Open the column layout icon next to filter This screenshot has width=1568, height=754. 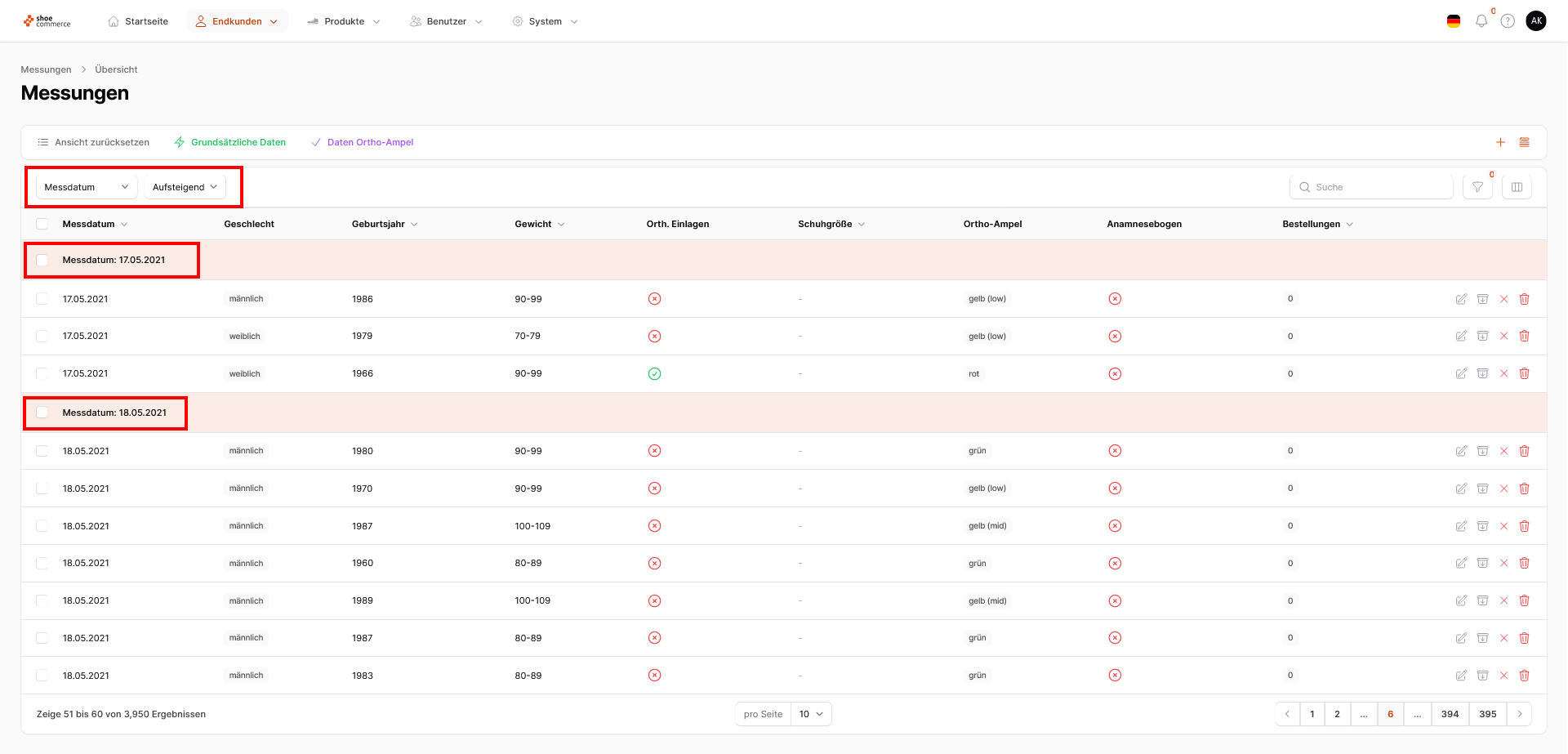[1517, 187]
